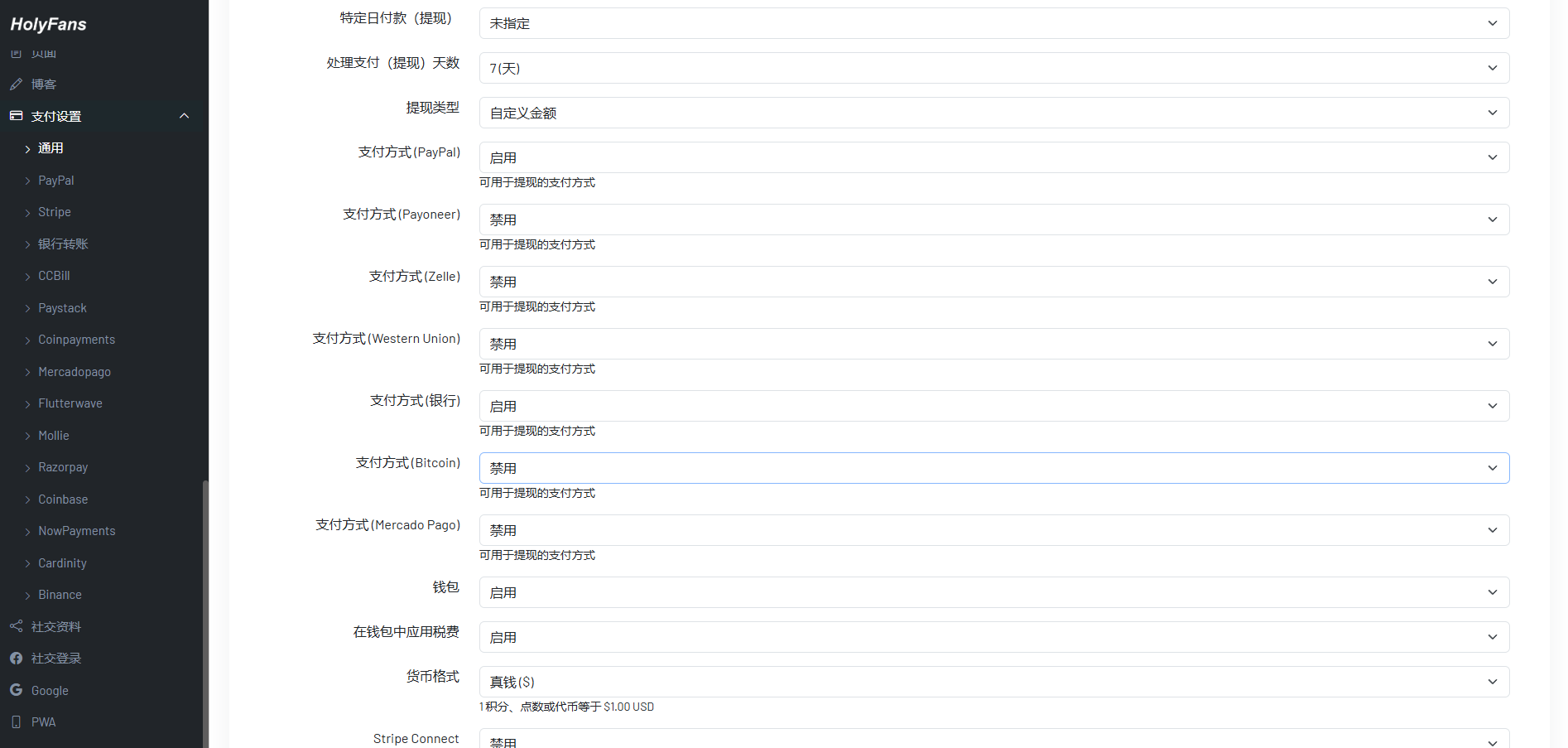Open PWA settings via its sidebar icon

pos(16,721)
